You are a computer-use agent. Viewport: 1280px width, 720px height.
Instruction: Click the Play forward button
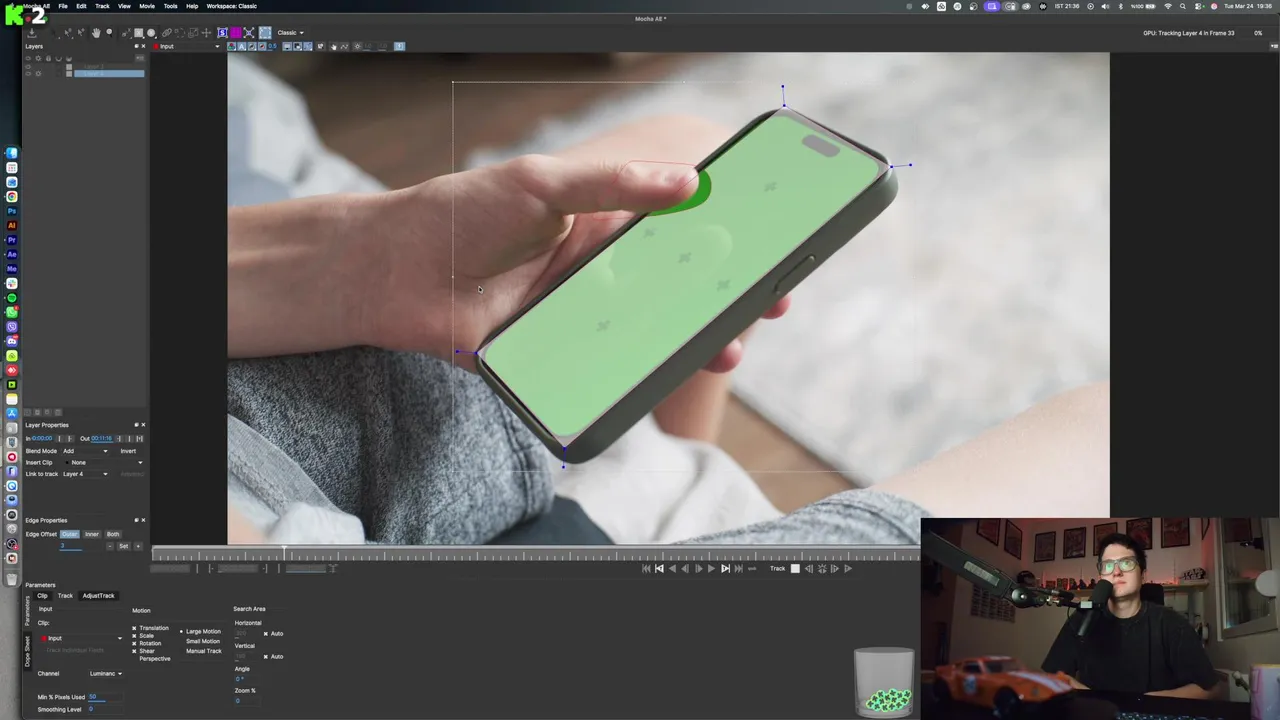point(711,568)
